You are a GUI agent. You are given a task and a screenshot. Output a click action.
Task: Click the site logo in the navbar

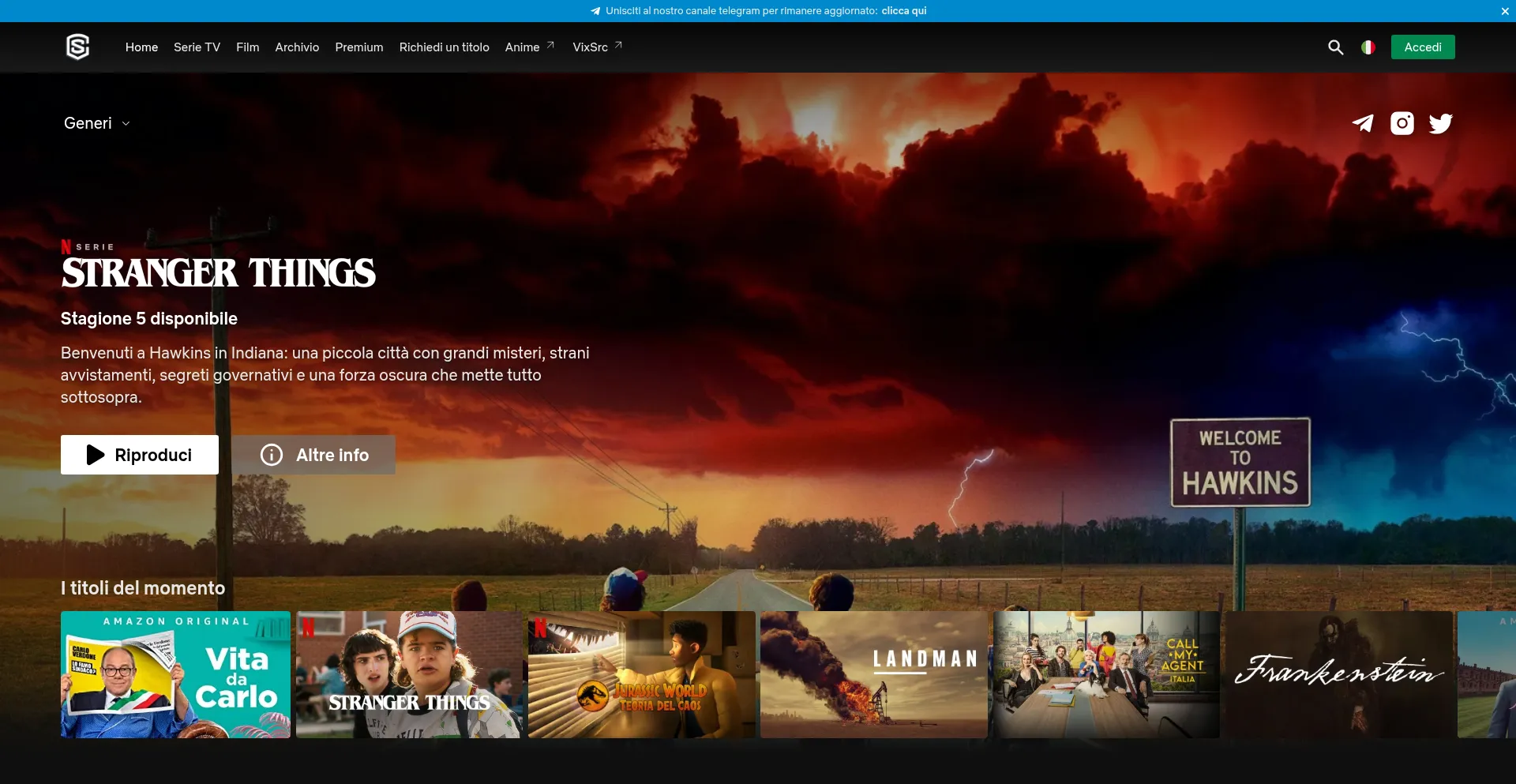pyautogui.click(x=77, y=47)
